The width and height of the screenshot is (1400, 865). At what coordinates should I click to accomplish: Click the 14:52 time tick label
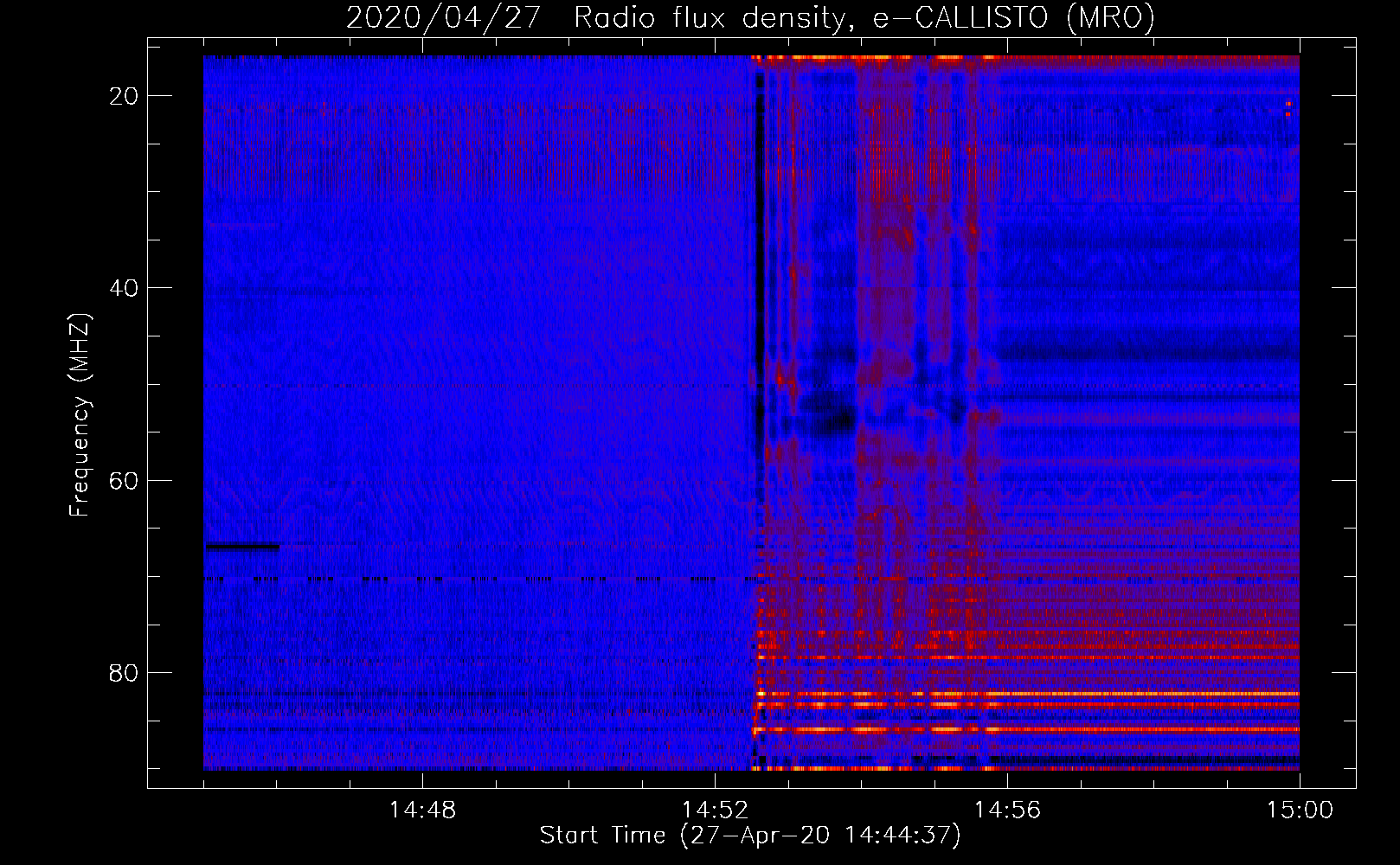coord(715,811)
